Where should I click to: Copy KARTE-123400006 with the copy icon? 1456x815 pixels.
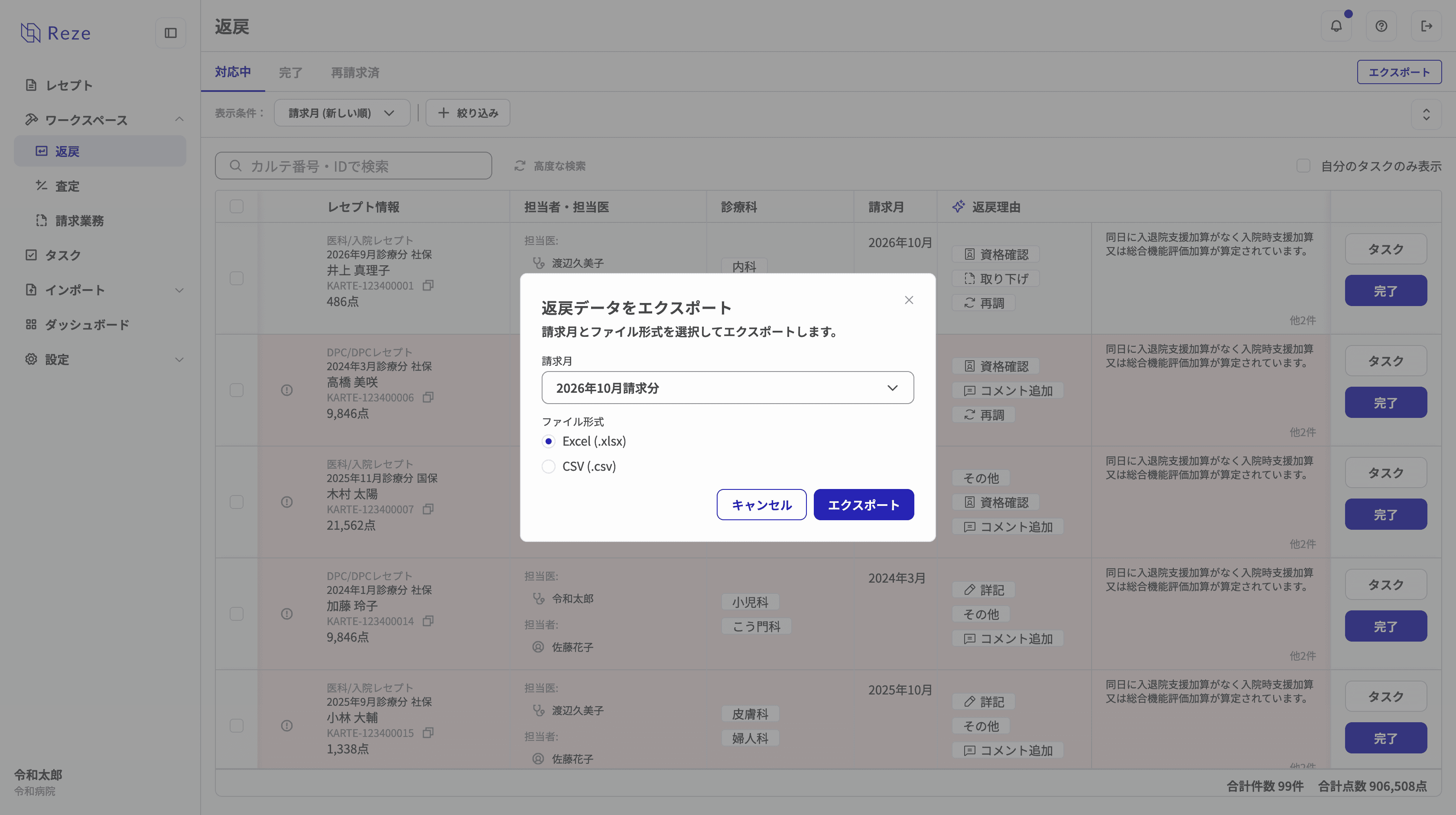tap(428, 398)
